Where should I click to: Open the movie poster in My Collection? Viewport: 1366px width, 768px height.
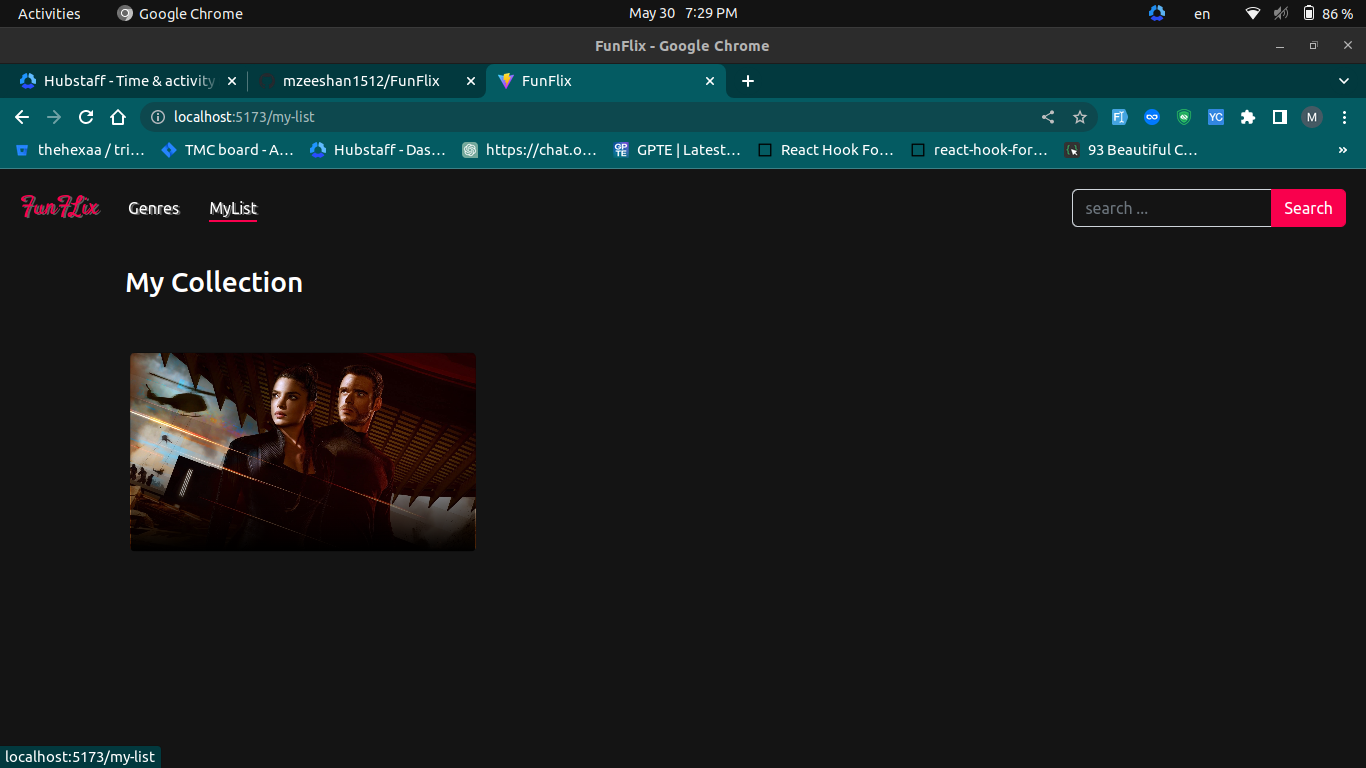(303, 451)
